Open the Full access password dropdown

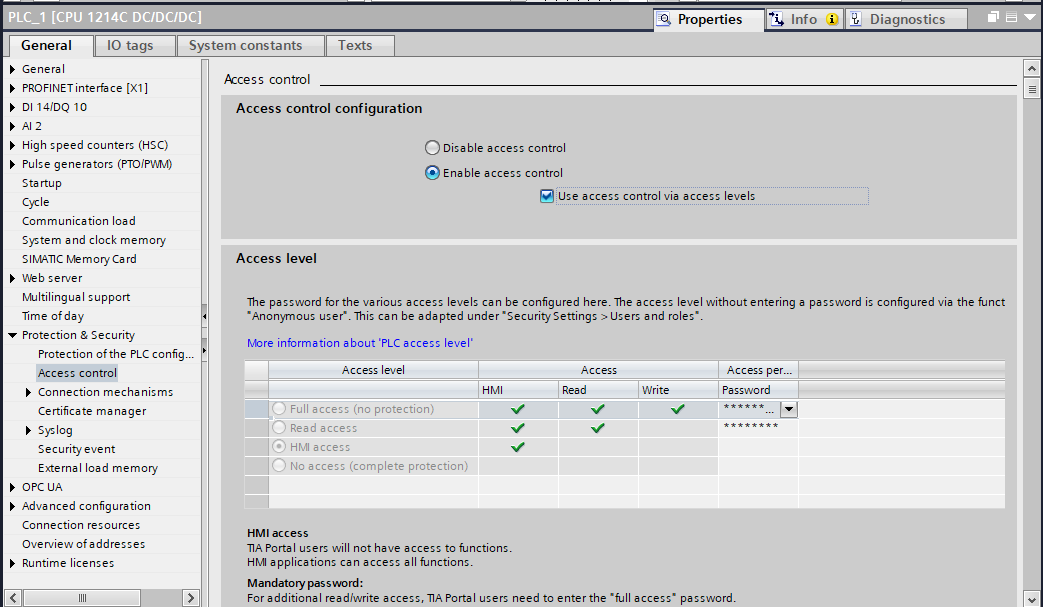point(788,409)
